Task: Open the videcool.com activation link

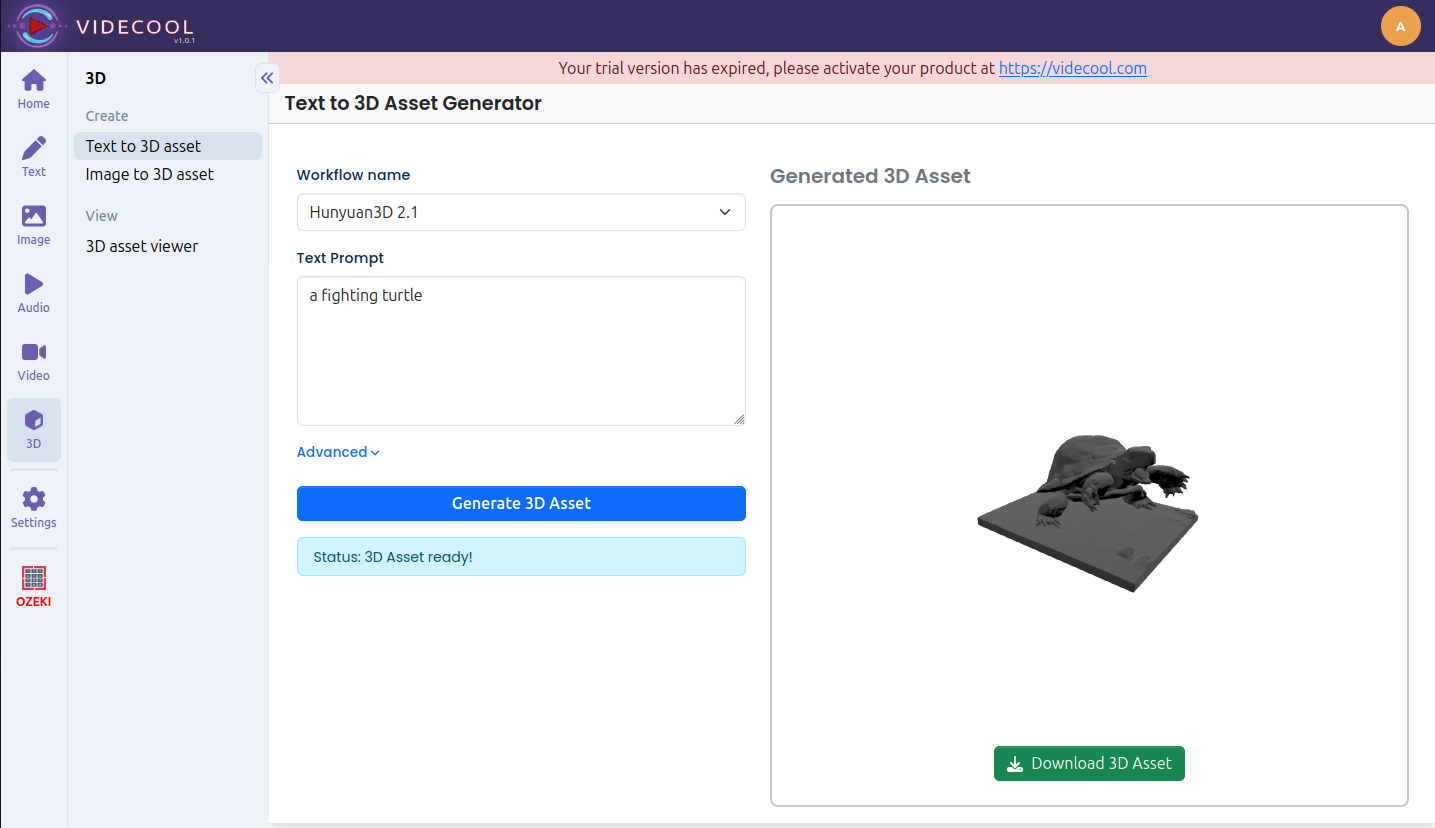Action: pos(1072,68)
